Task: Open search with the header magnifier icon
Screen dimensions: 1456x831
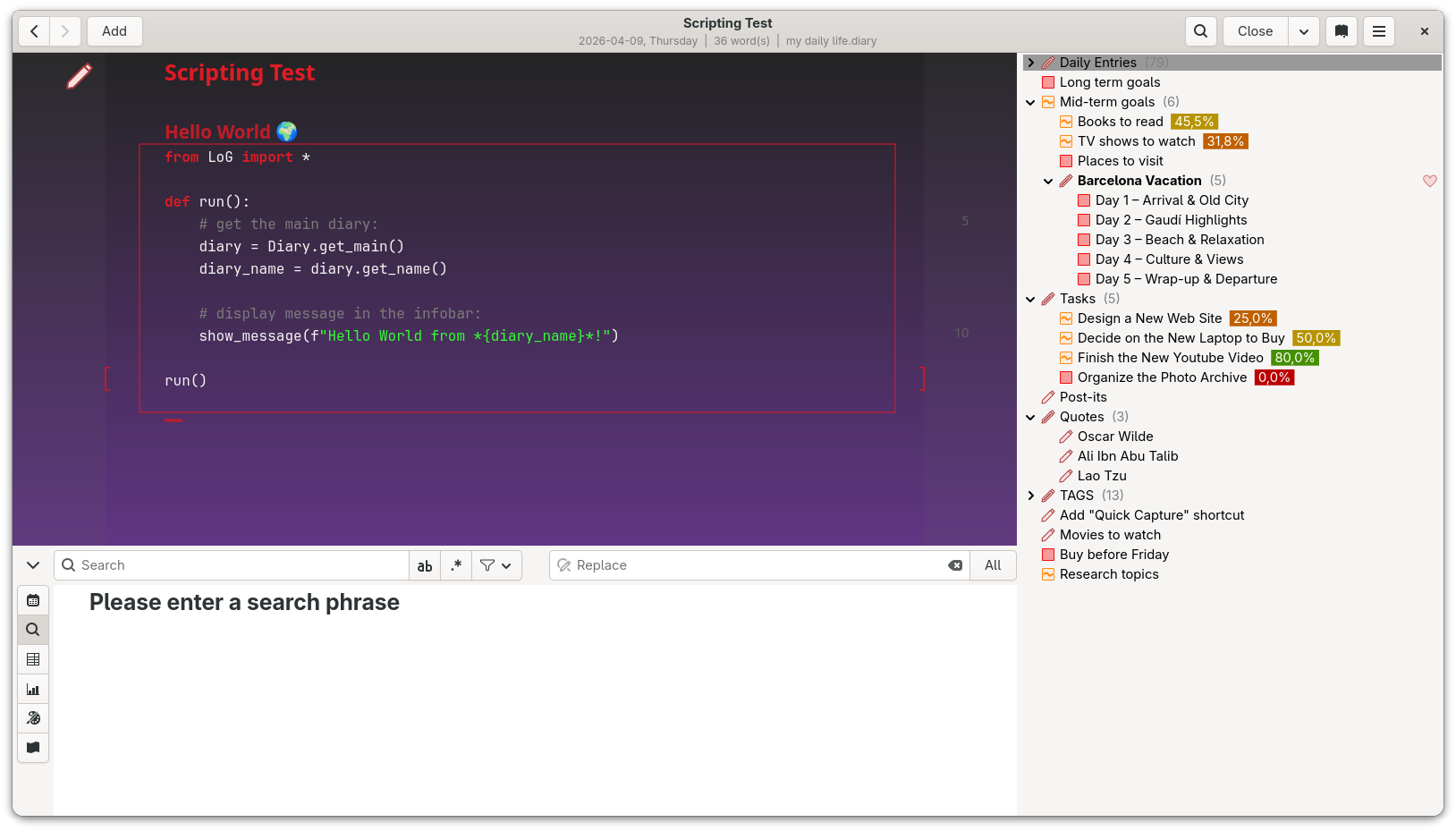Action: pos(1201,31)
